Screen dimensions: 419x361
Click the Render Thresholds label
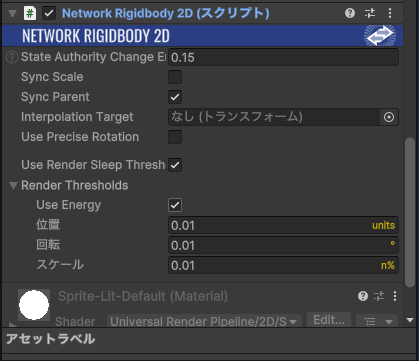[x=75, y=185]
